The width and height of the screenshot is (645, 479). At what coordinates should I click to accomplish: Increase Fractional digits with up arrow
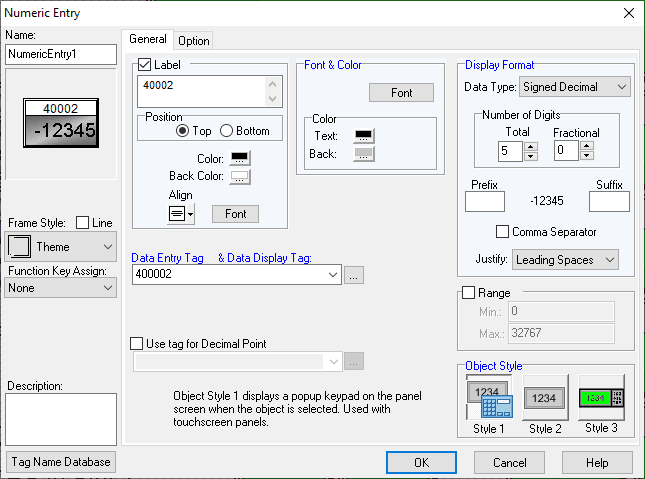pos(587,146)
